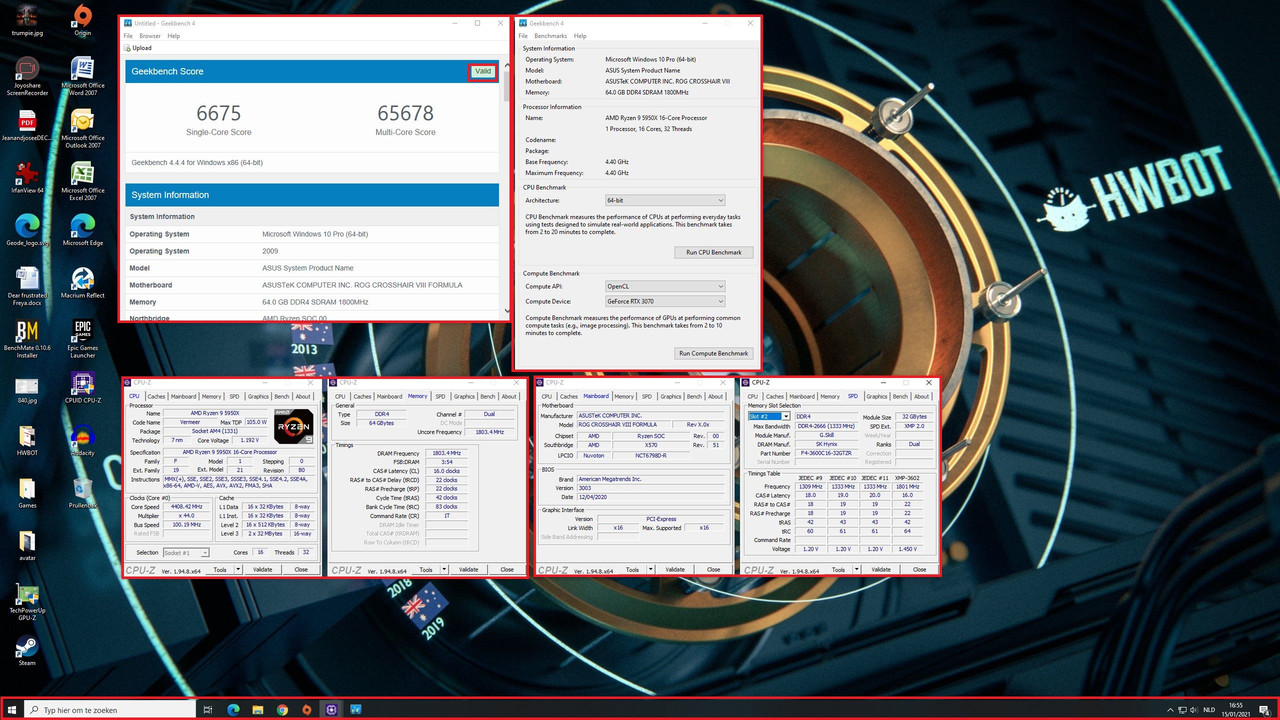Launch CPUID CPU-Z from the desktop

click(83, 389)
